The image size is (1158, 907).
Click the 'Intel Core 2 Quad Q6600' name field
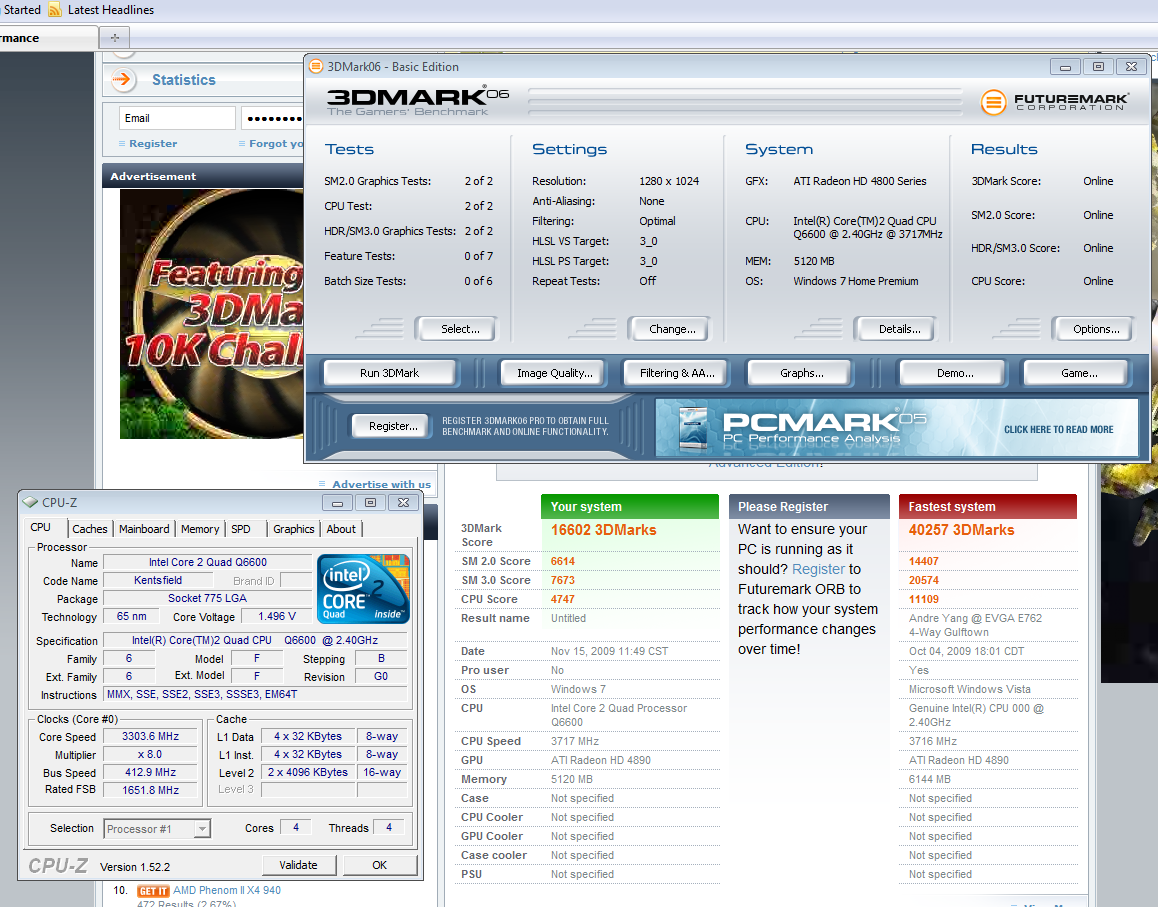(208, 562)
